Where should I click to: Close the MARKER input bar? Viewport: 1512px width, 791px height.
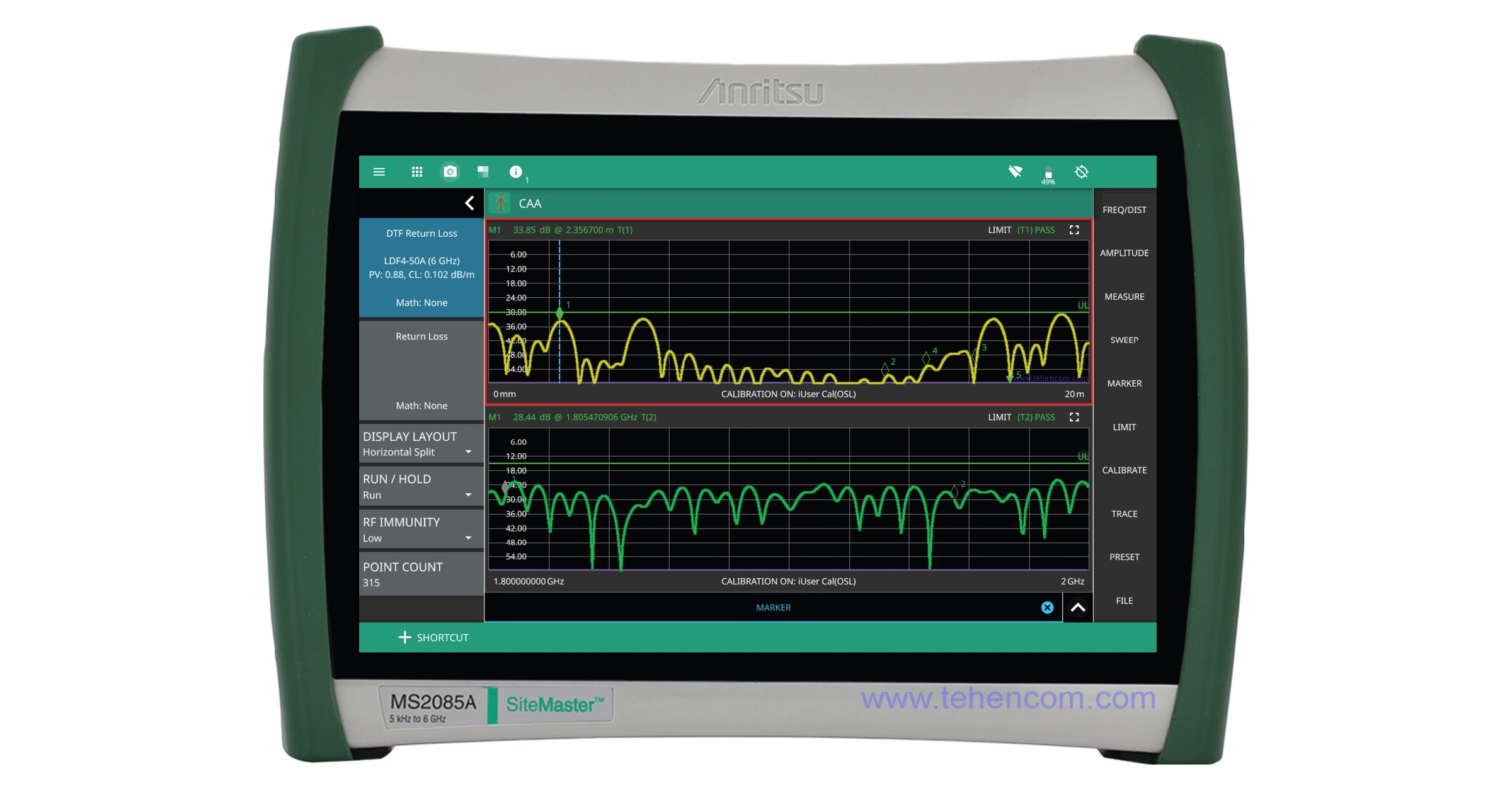point(1047,607)
